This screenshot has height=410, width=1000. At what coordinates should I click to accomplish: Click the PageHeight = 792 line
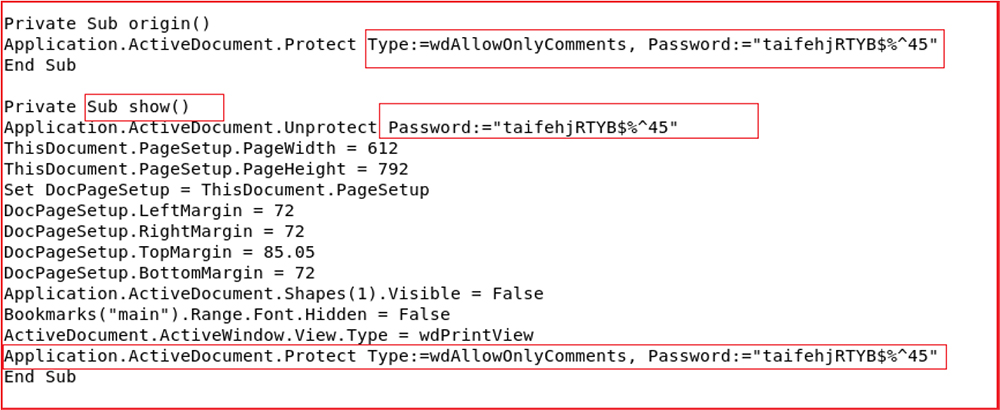click(206, 170)
